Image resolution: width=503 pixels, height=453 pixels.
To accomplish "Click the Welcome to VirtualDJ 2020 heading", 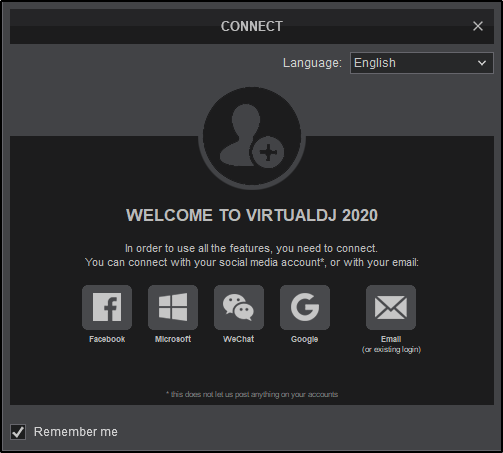I will point(252,215).
